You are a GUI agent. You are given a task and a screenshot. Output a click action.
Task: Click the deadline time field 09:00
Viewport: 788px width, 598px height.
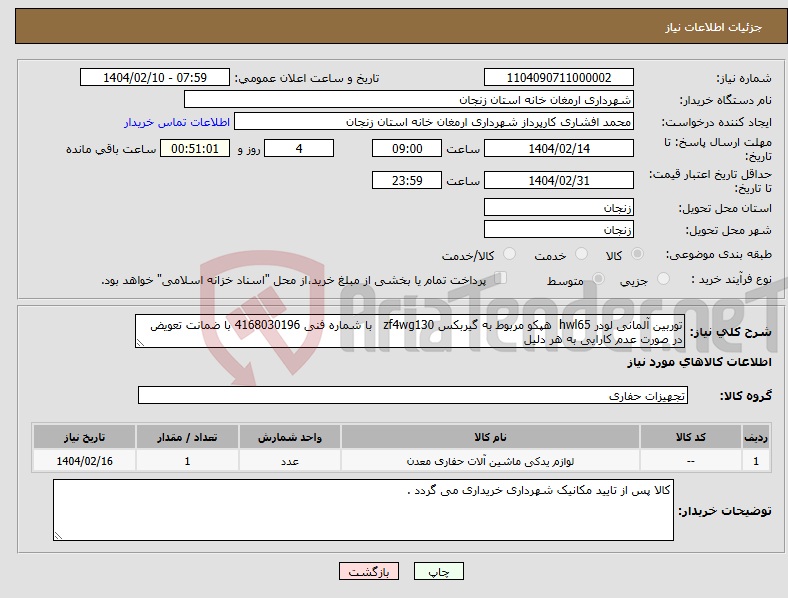pos(407,148)
